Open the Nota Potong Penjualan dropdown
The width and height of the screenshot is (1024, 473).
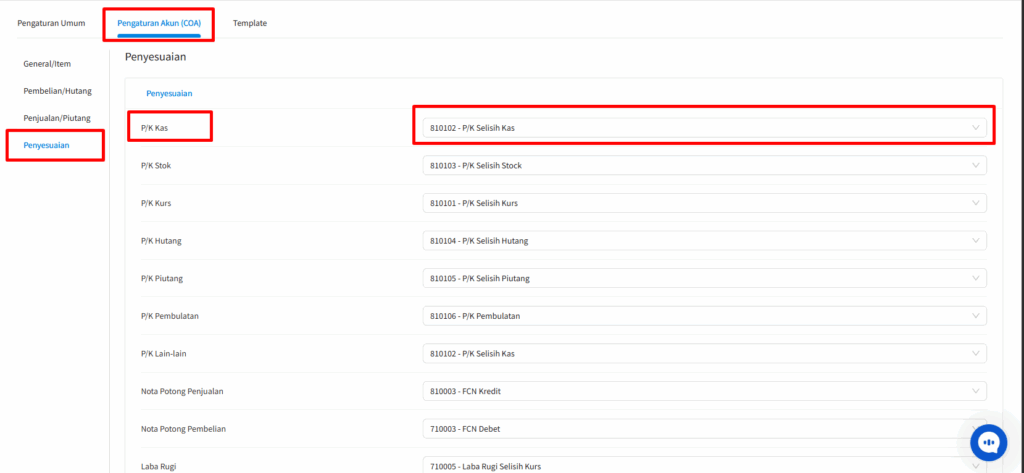[x=705, y=391]
